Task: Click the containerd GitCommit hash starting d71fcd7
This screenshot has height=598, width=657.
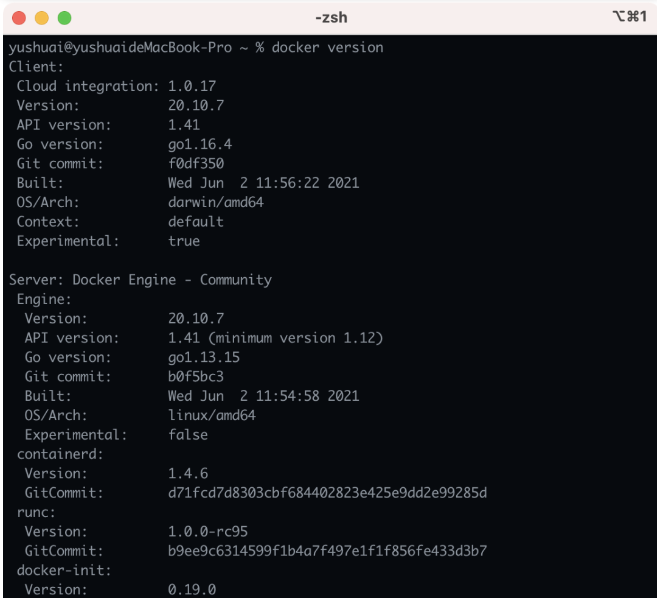Action: coord(327,493)
